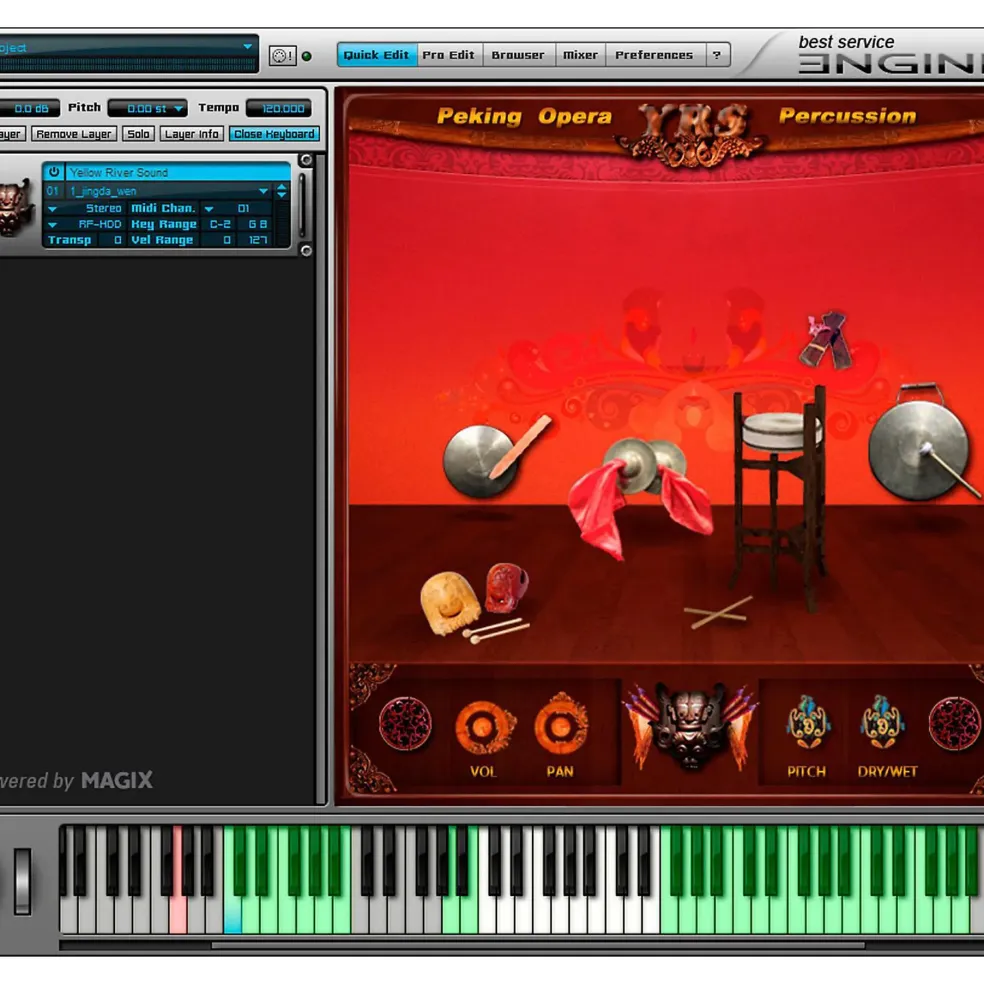Switch to the Pro Edit tab
The height and width of the screenshot is (985, 984).
449,55
